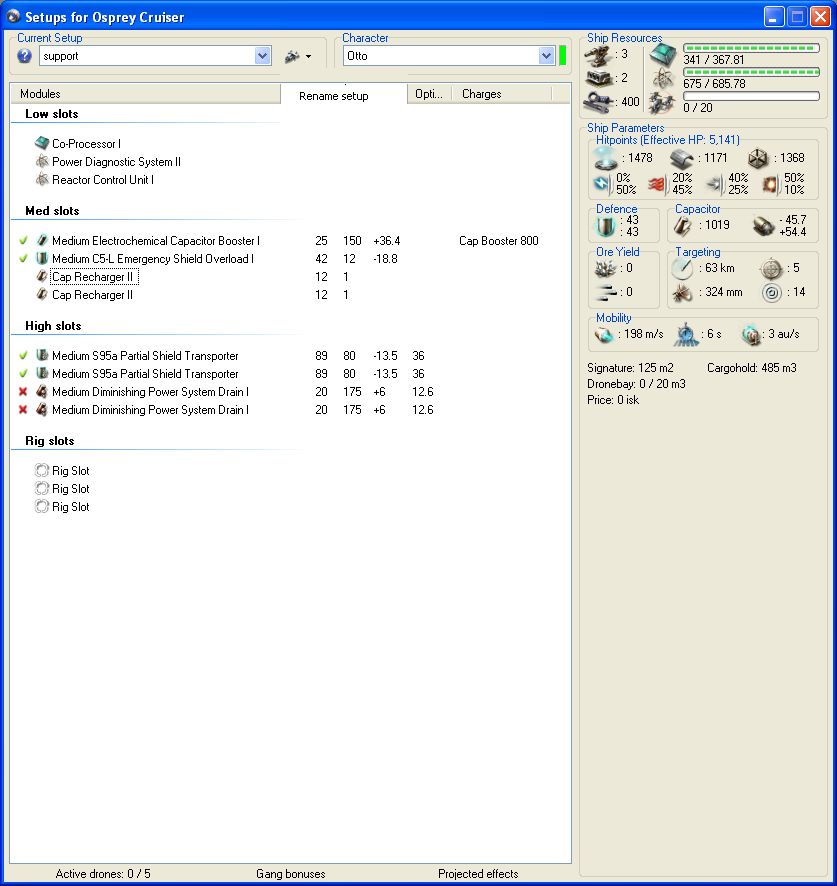The image size is (837, 886).
Task: Click the first Shield Transporter module icon
Action: [42, 355]
